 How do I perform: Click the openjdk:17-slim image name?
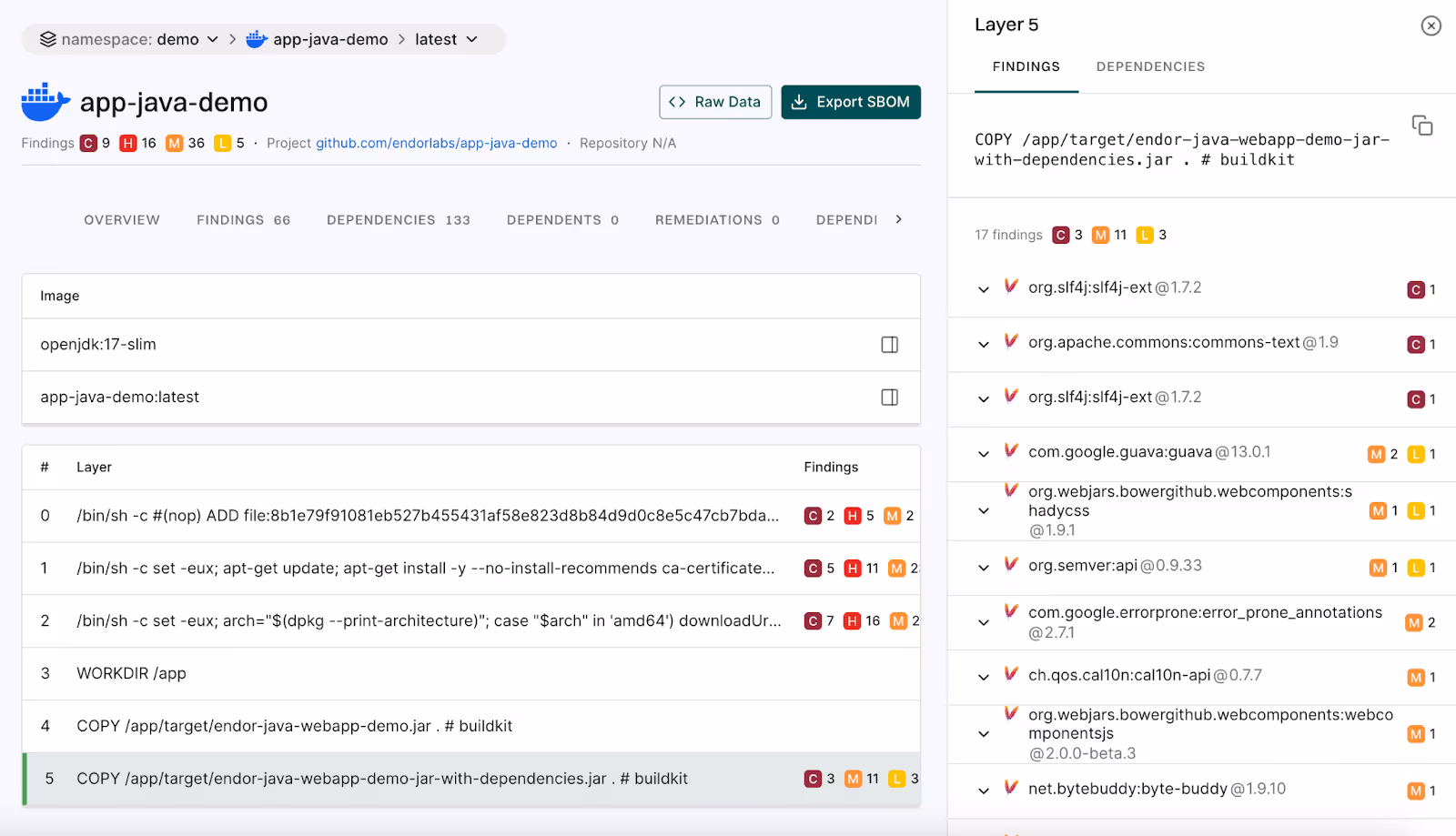pos(98,345)
